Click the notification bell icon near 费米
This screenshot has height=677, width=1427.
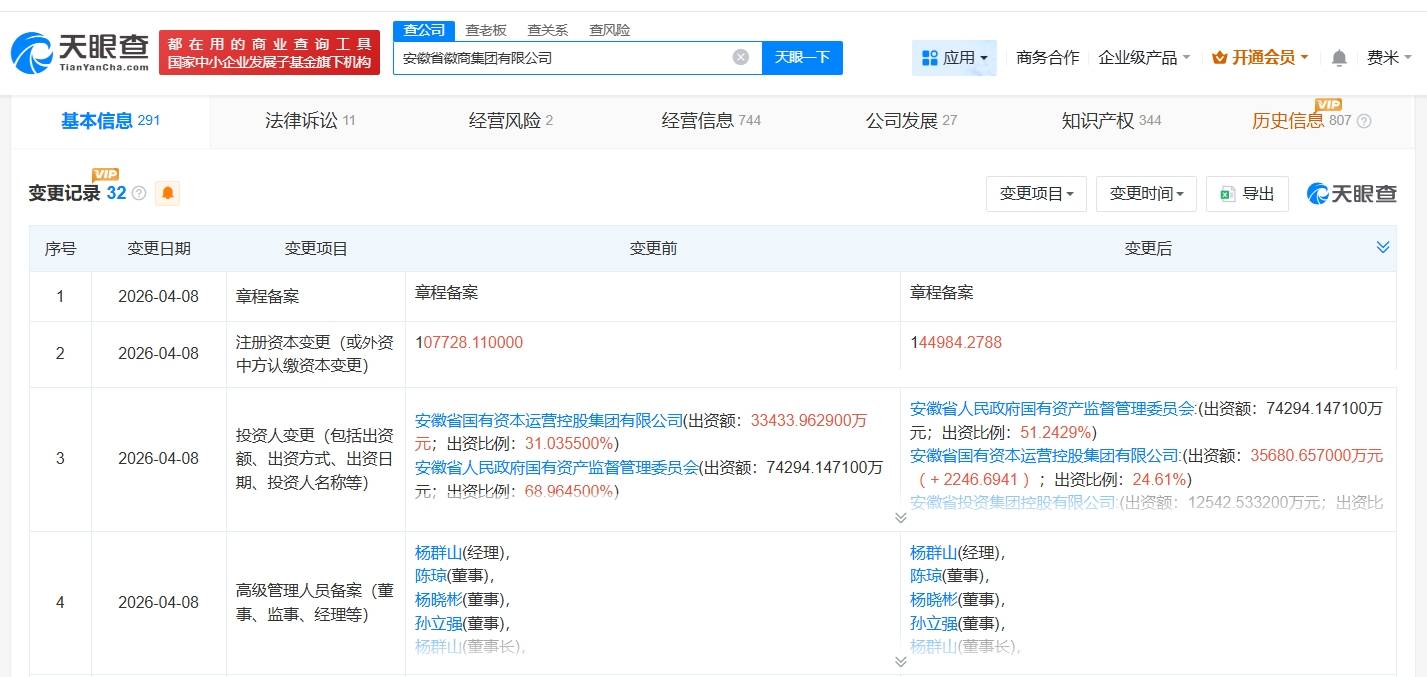click(x=1339, y=57)
